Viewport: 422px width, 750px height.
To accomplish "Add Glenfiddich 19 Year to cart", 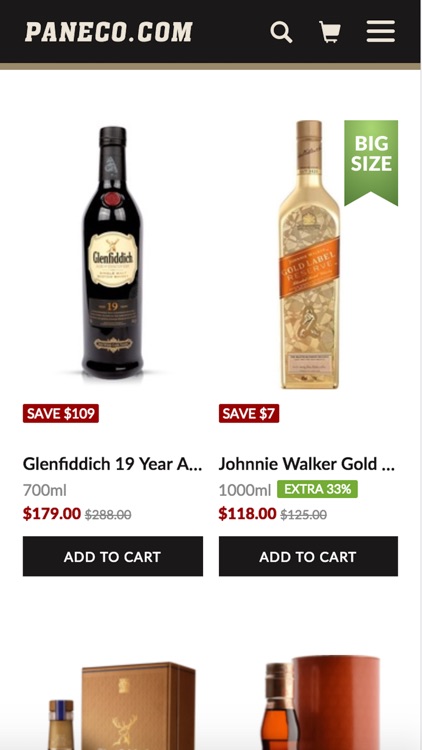I will (113, 556).
